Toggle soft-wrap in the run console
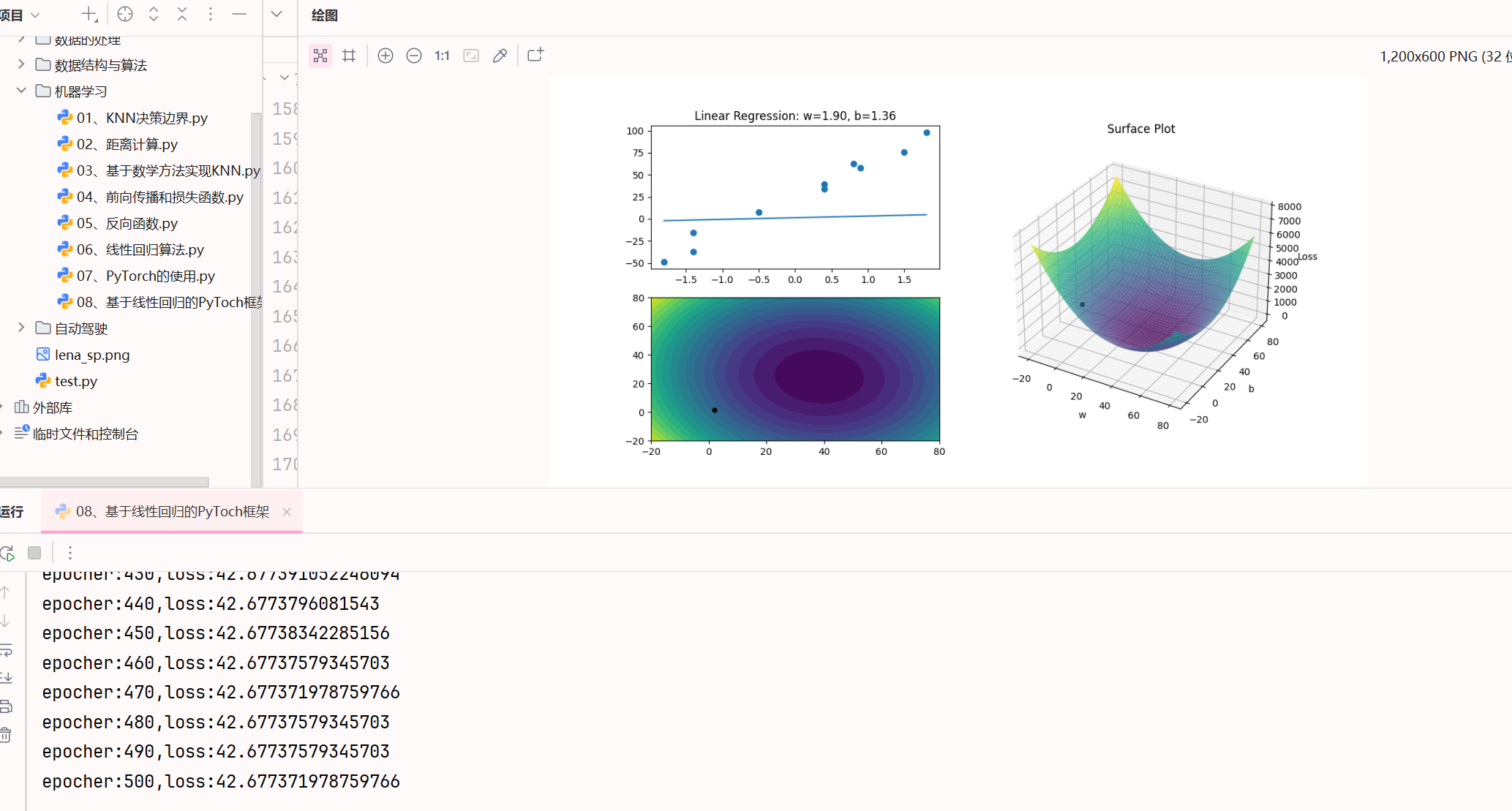The image size is (1512, 811). pyautogui.click(x=6, y=649)
